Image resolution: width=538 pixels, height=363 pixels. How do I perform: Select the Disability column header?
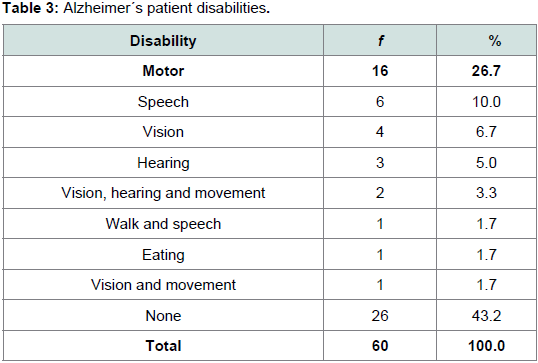[x=163, y=41]
